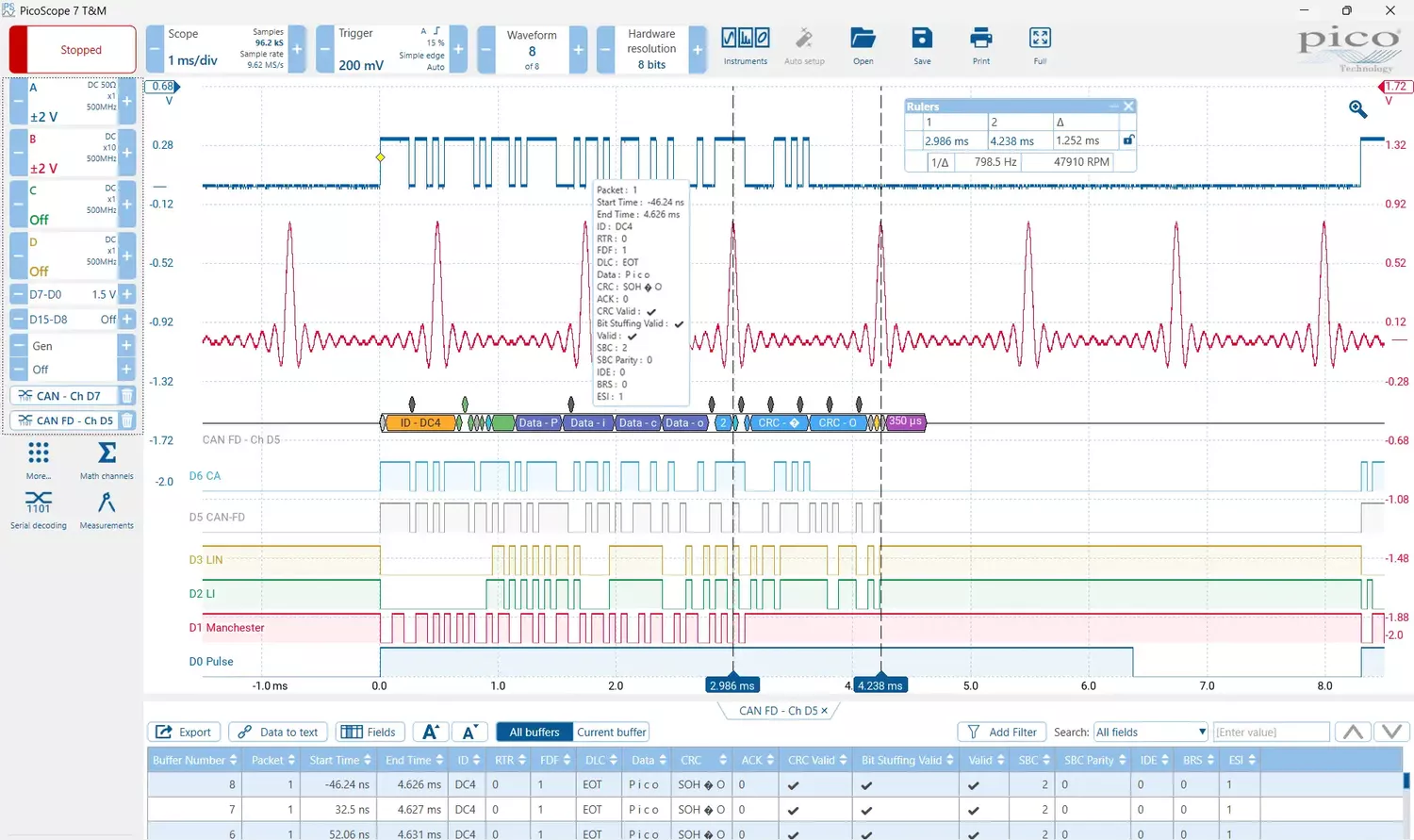1414x840 pixels.
Task: Click the 2.986 ms ruler time marker
Action: pyautogui.click(x=732, y=685)
